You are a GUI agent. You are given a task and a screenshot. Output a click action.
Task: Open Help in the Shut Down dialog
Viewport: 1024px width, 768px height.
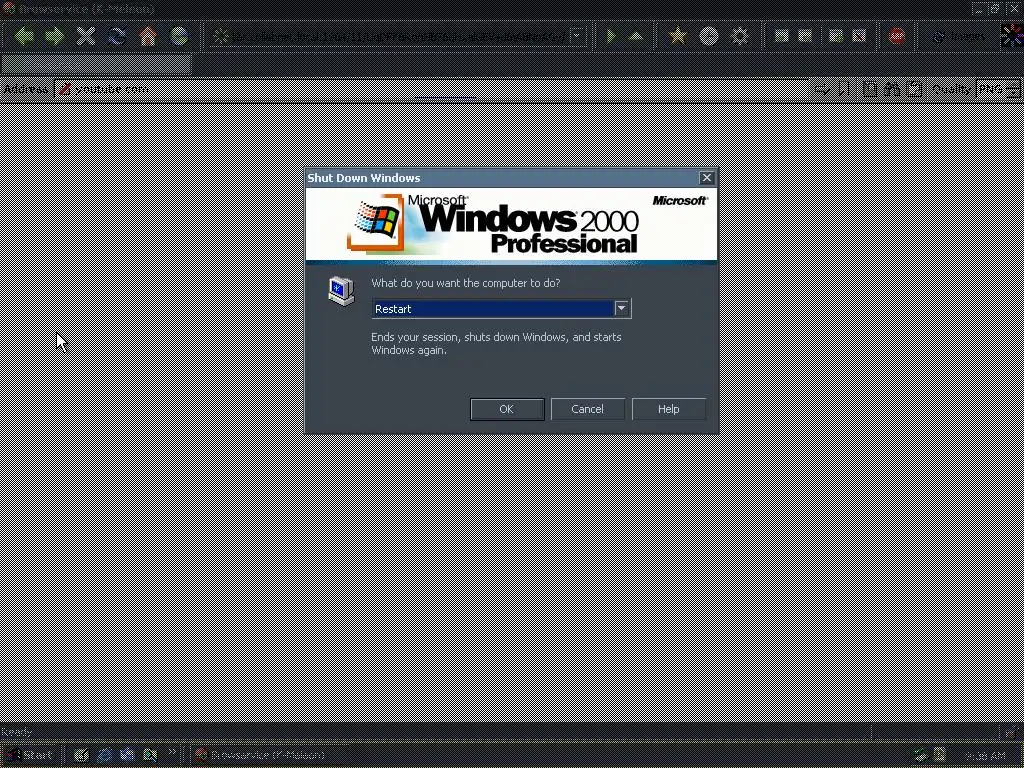pos(668,409)
